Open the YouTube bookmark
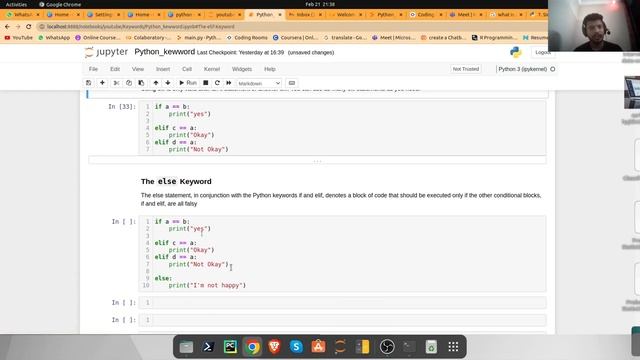Image resolution: width=640 pixels, height=360 pixels. pos(18,38)
